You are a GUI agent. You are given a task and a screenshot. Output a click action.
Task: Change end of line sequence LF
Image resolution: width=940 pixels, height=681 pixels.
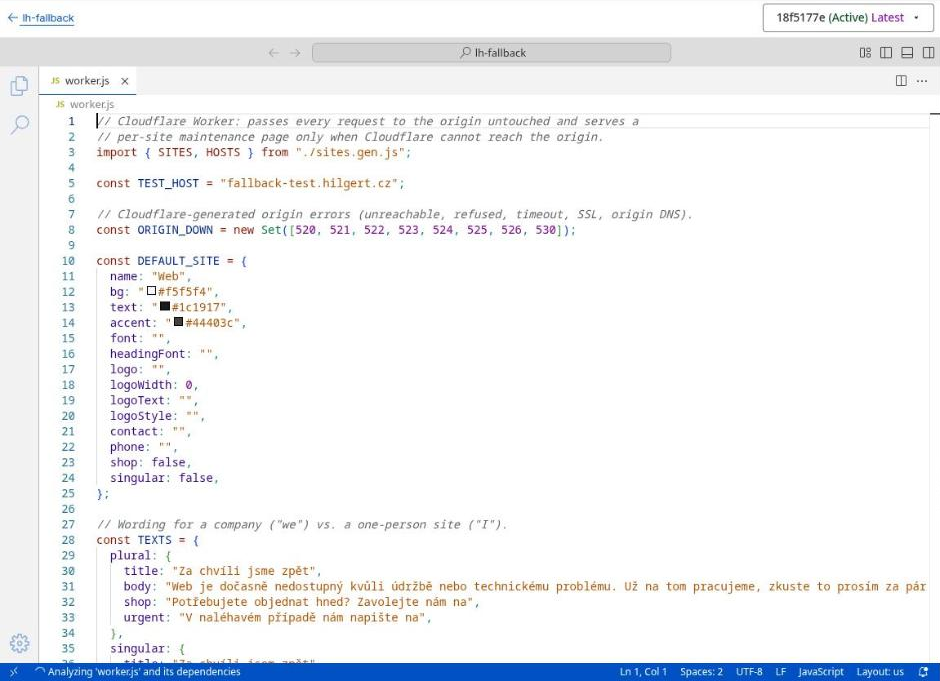point(781,672)
